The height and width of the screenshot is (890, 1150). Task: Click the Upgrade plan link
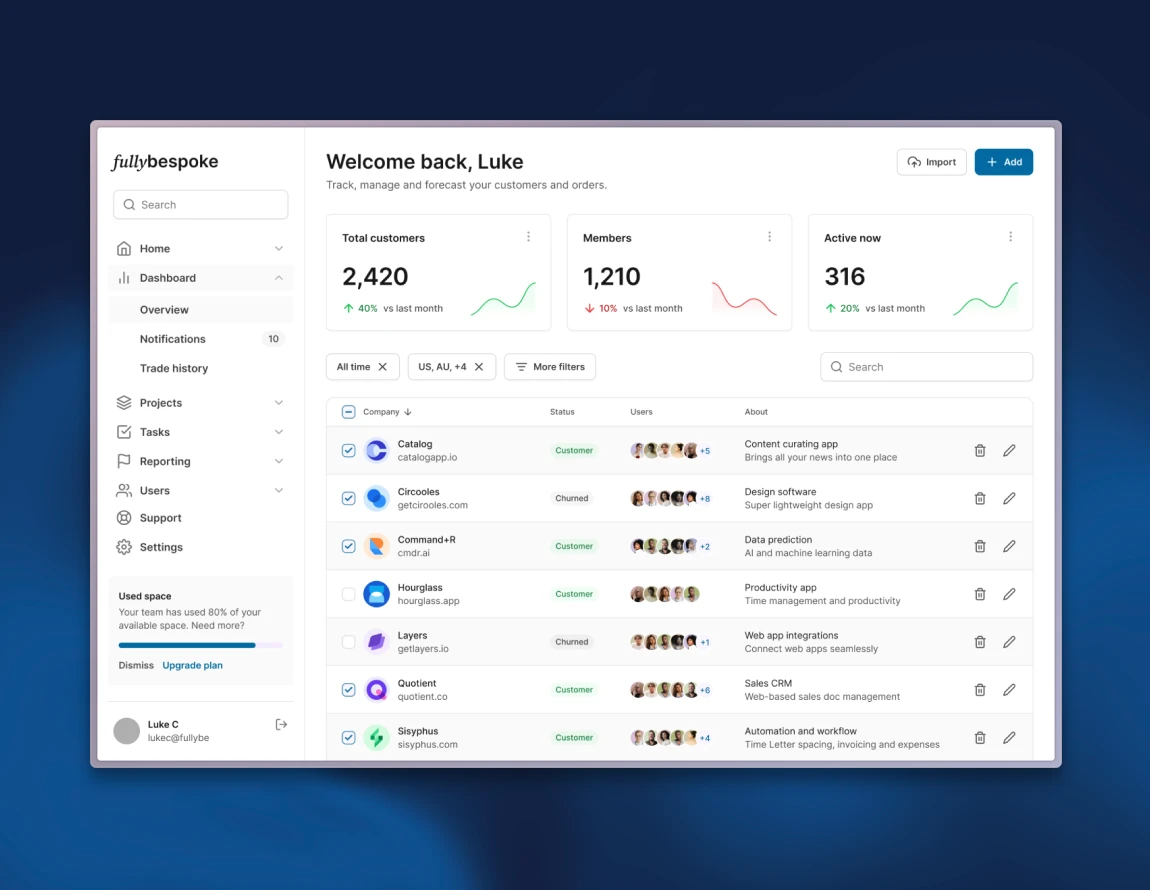[192, 665]
